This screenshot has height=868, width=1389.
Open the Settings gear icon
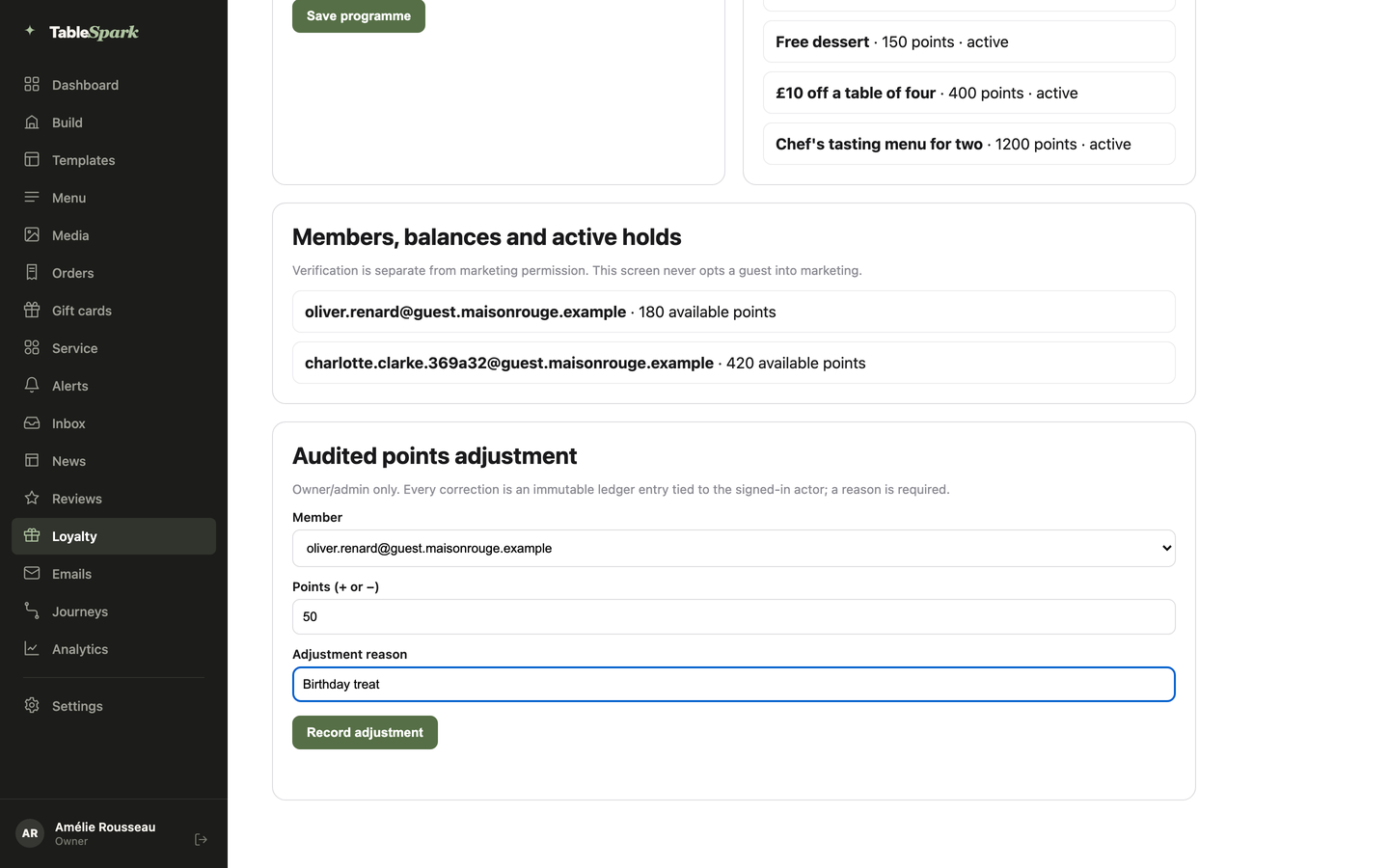32,706
